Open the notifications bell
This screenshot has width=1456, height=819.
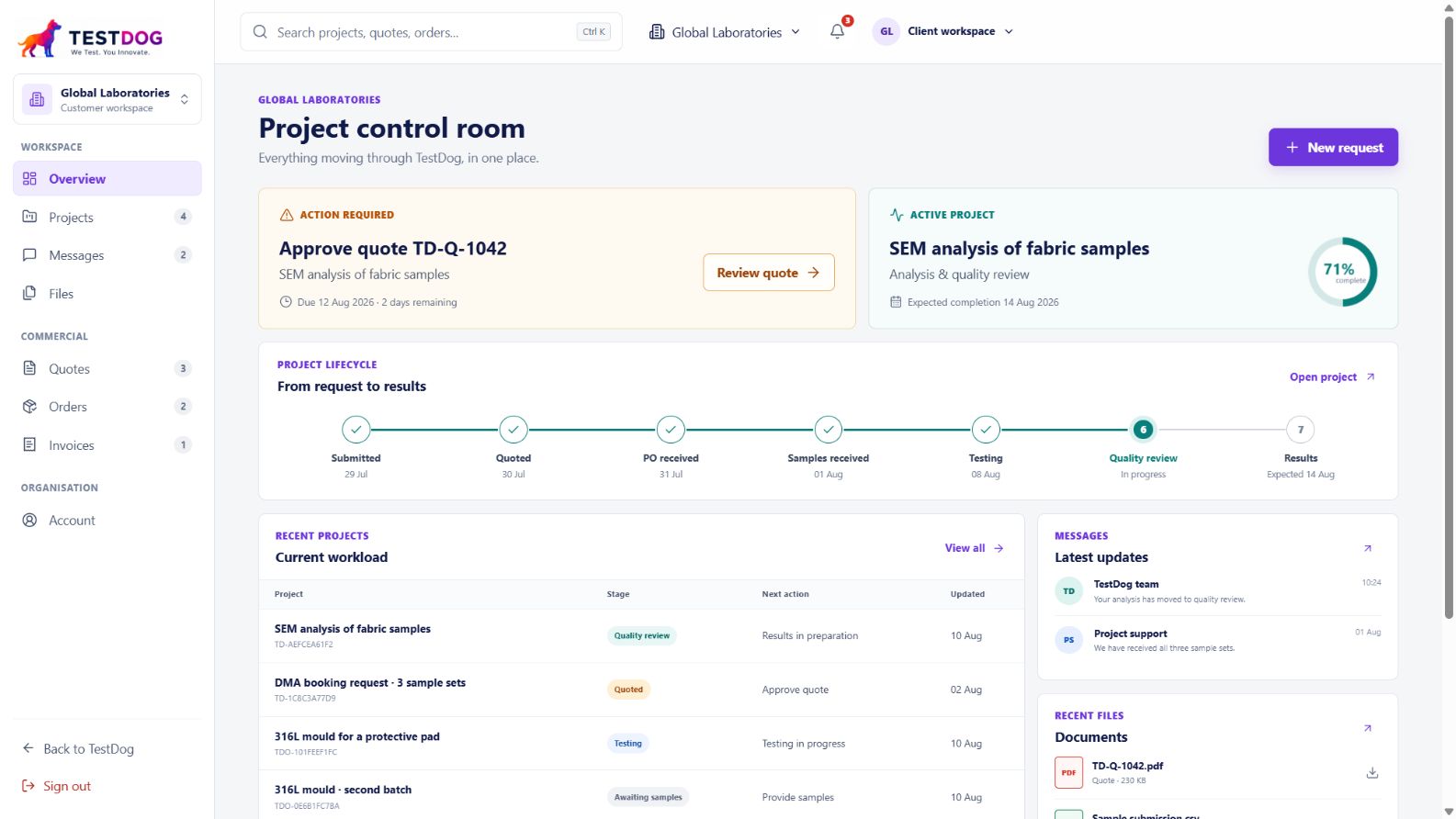(837, 31)
